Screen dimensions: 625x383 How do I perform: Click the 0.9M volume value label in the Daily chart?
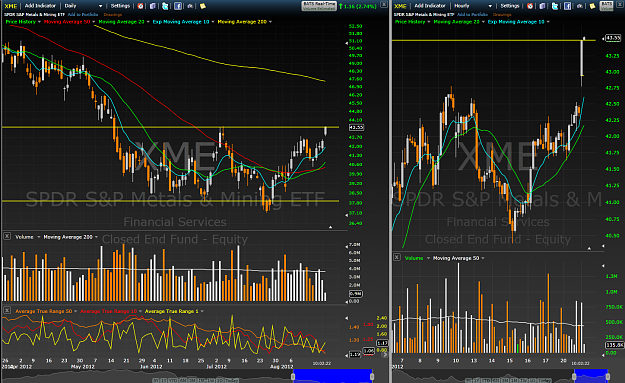(355, 294)
